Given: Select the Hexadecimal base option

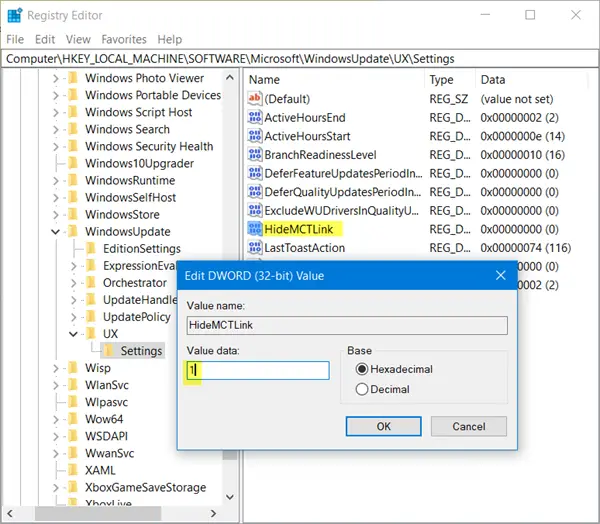Looking at the screenshot, I should point(394,369).
